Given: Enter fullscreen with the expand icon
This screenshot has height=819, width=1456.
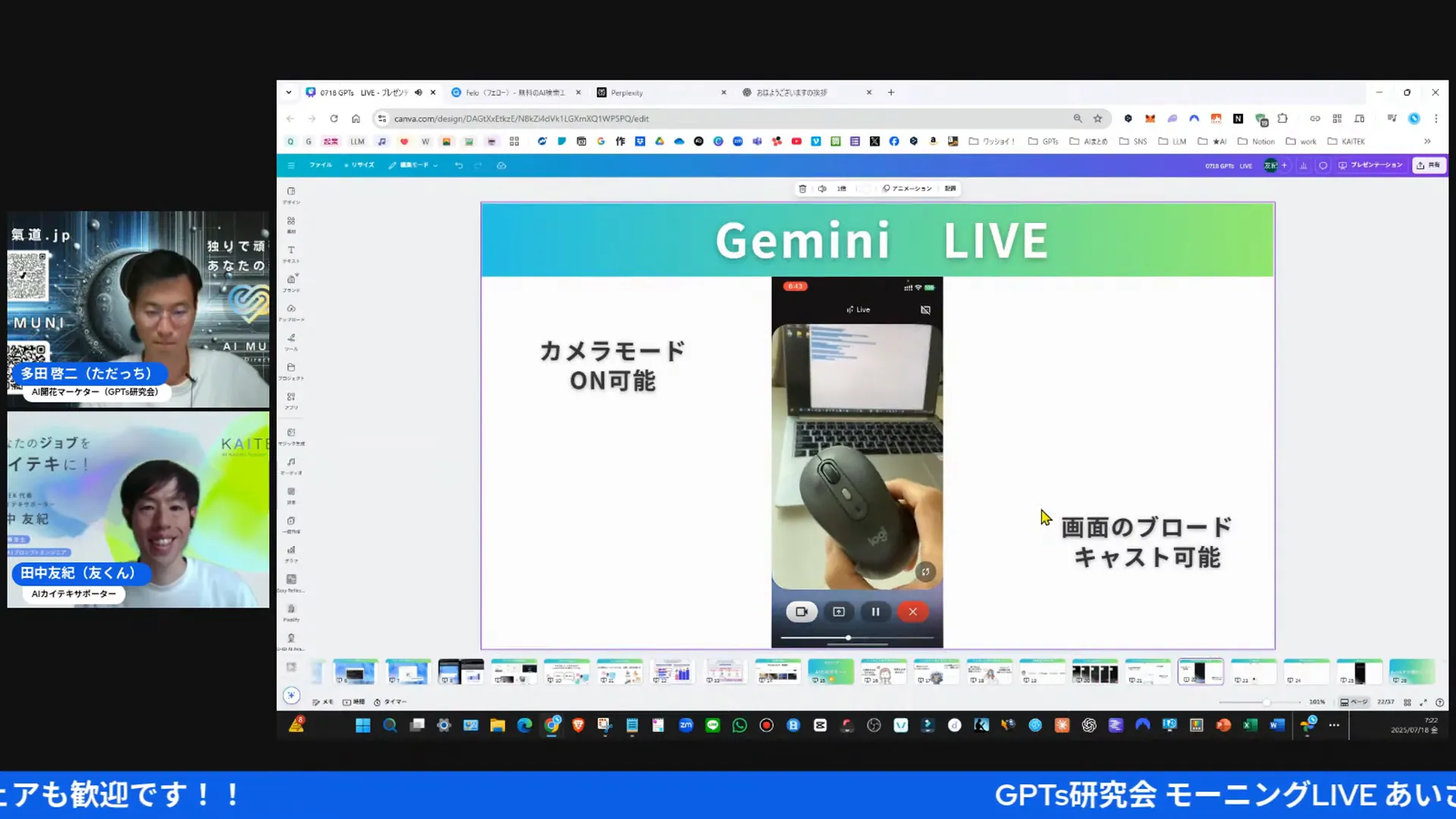Looking at the screenshot, I should coord(1423,702).
